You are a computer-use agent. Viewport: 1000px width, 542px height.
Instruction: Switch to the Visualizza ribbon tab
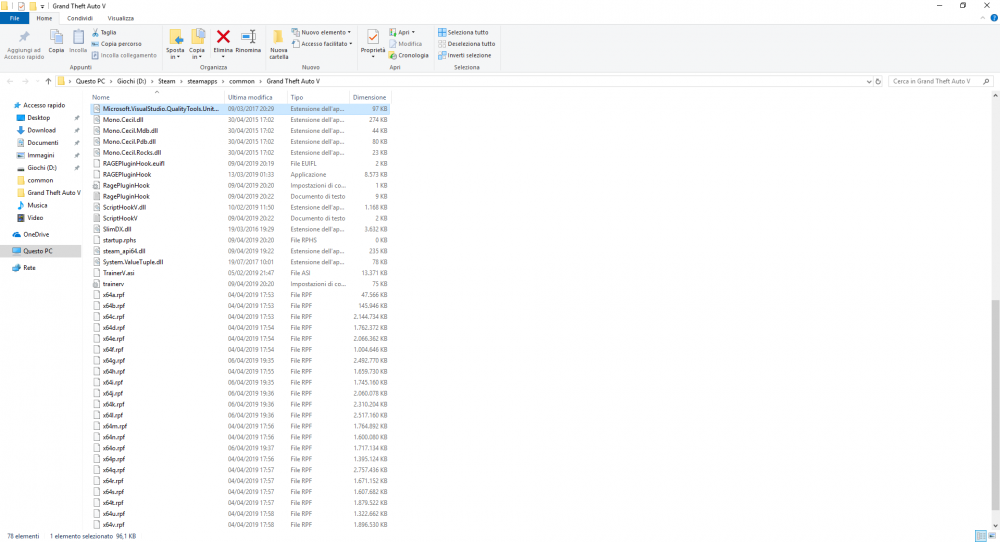121,18
